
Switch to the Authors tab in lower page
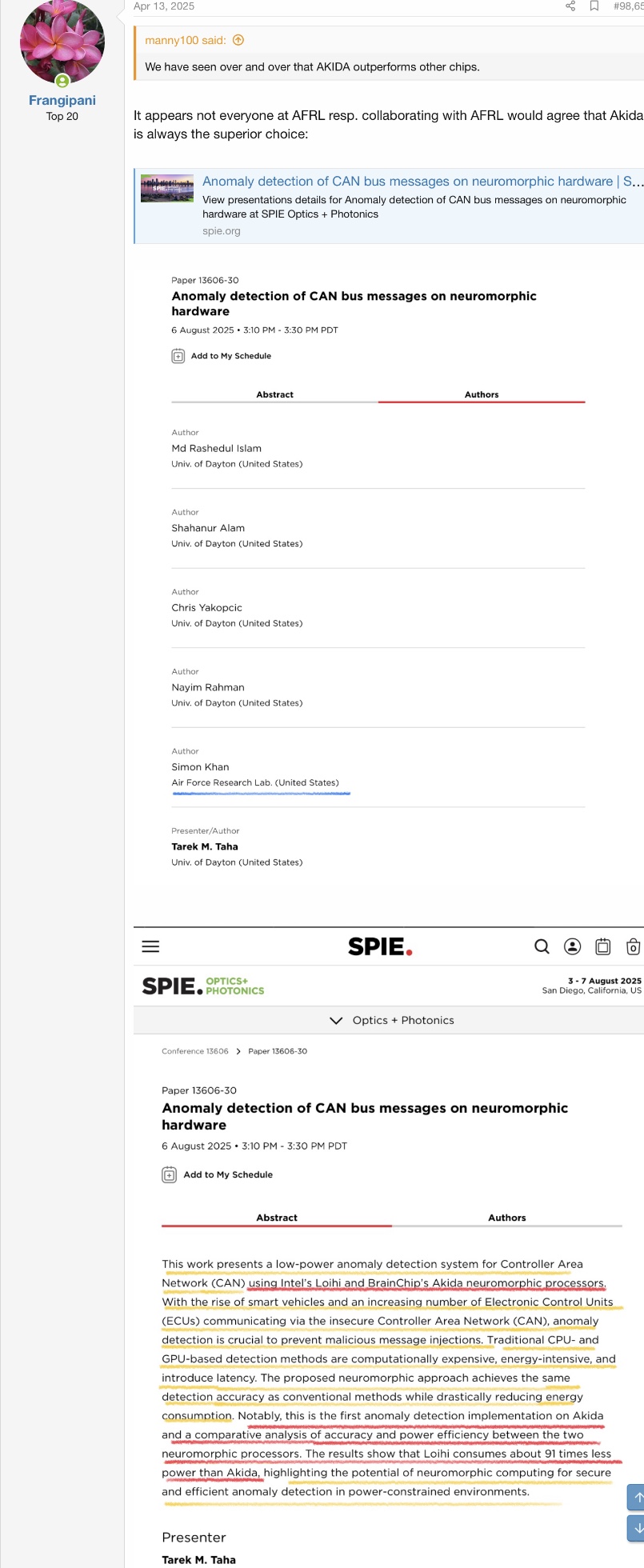pyautogui.click(x=506, y=1218)
